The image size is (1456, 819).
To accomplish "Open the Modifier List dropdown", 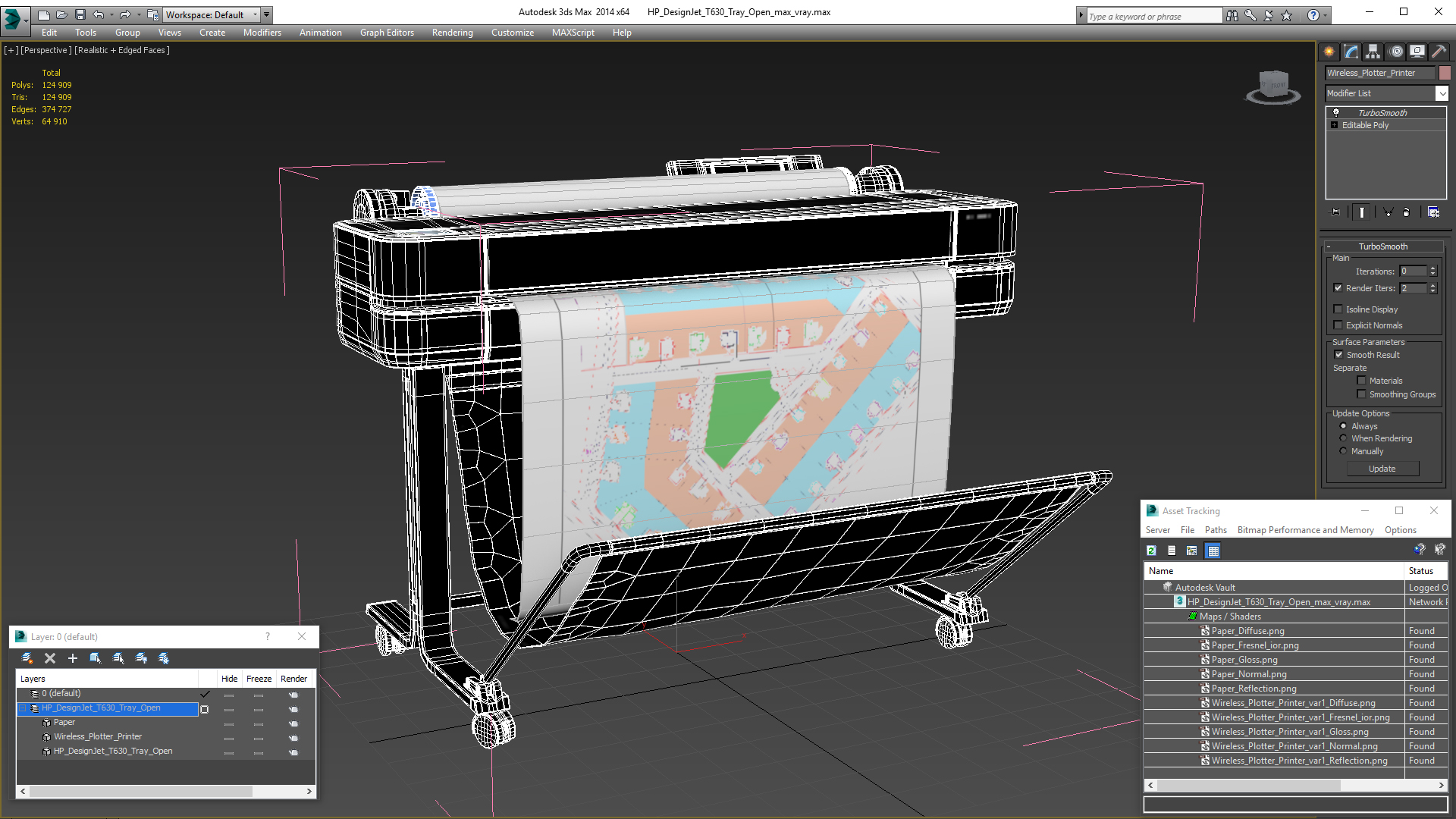I will [1442, 93].
